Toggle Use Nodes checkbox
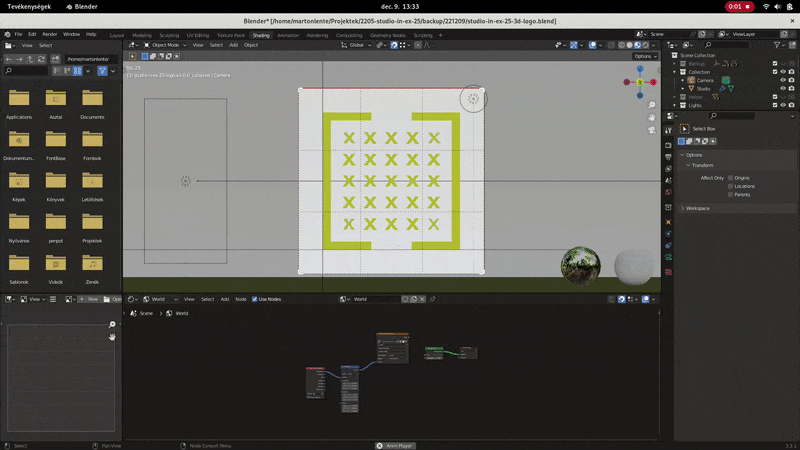The width and height of the screenshot is (800, 450). tap(255, 299)
